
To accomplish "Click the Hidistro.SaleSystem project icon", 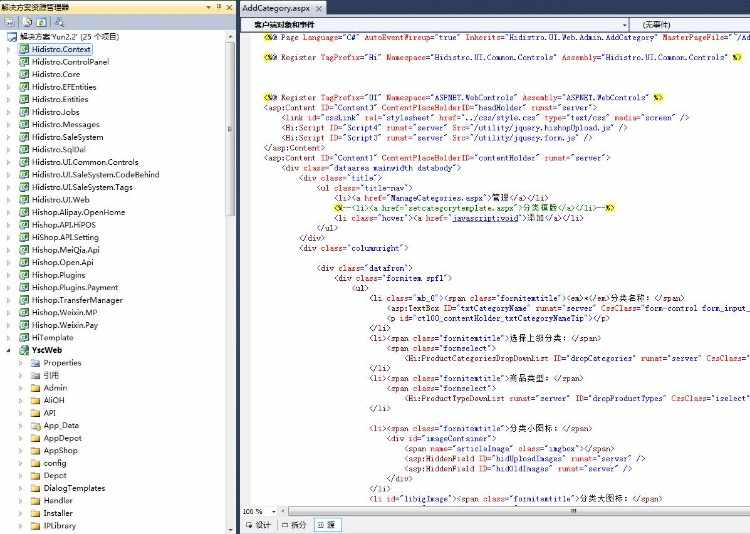I will (x=24, y=137).
